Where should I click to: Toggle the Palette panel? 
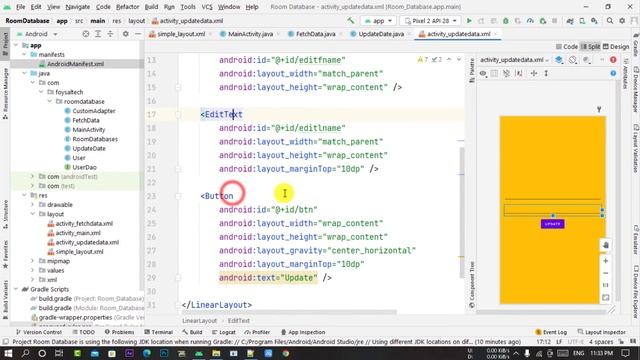[x=471, y=70]
